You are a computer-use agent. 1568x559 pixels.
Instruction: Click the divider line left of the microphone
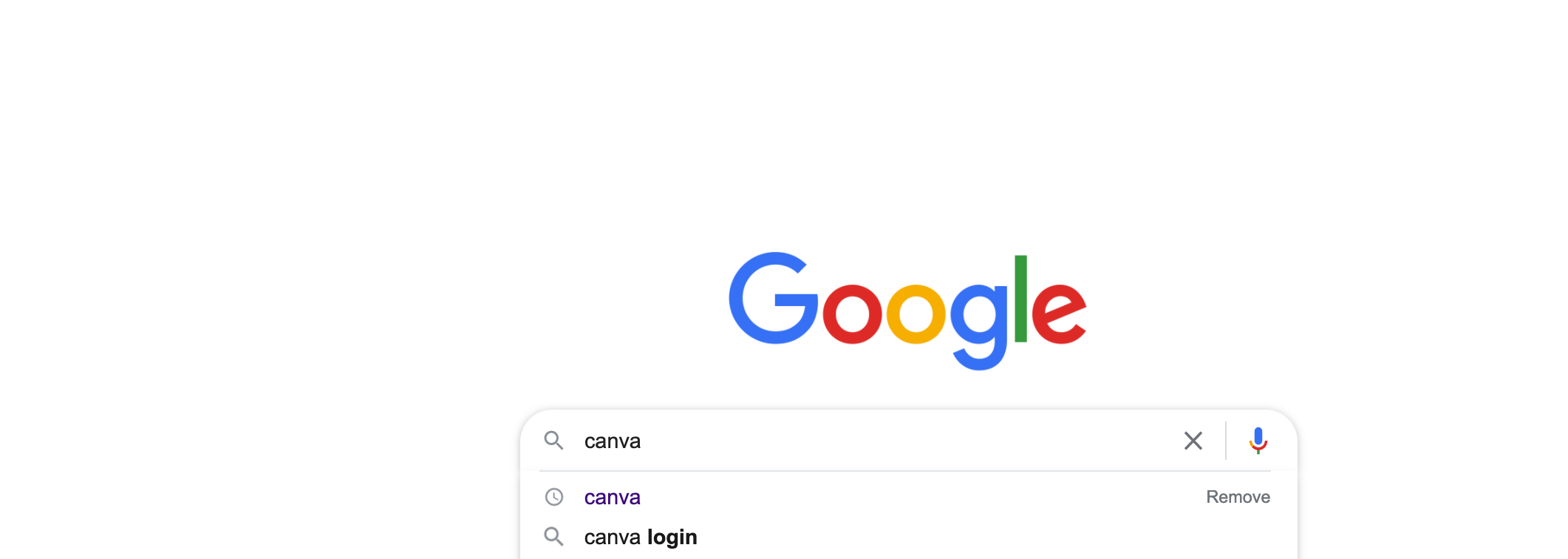pyautogui.click(x=1226, y=441)
